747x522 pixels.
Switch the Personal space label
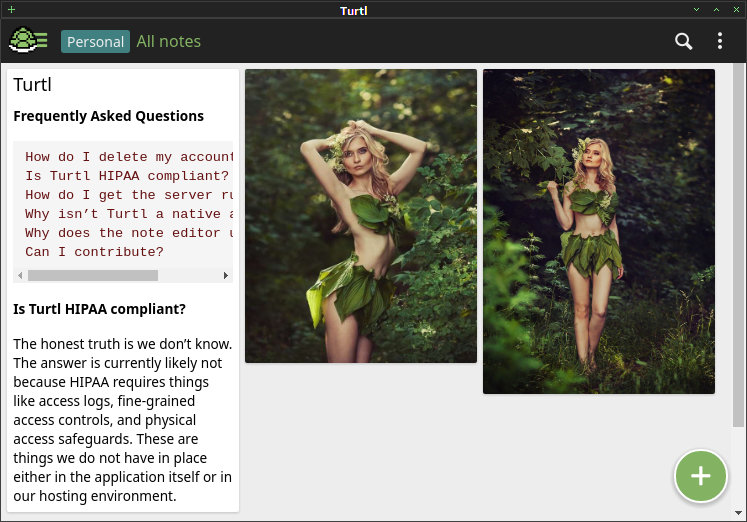click(x=95, y=41)
